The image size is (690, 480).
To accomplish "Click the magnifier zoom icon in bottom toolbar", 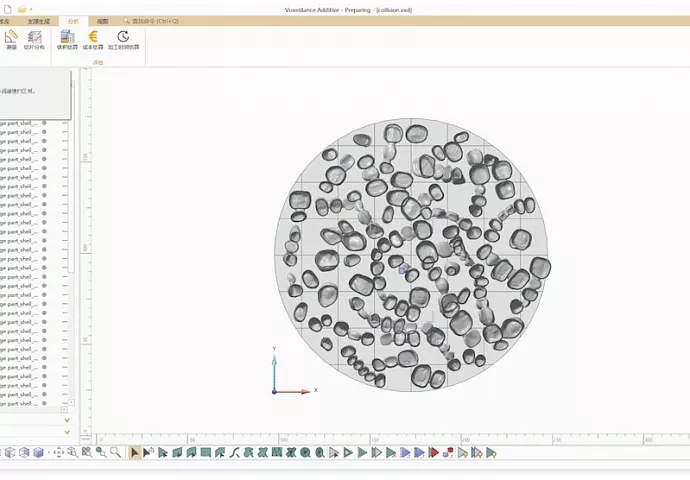I will point(115,453).
